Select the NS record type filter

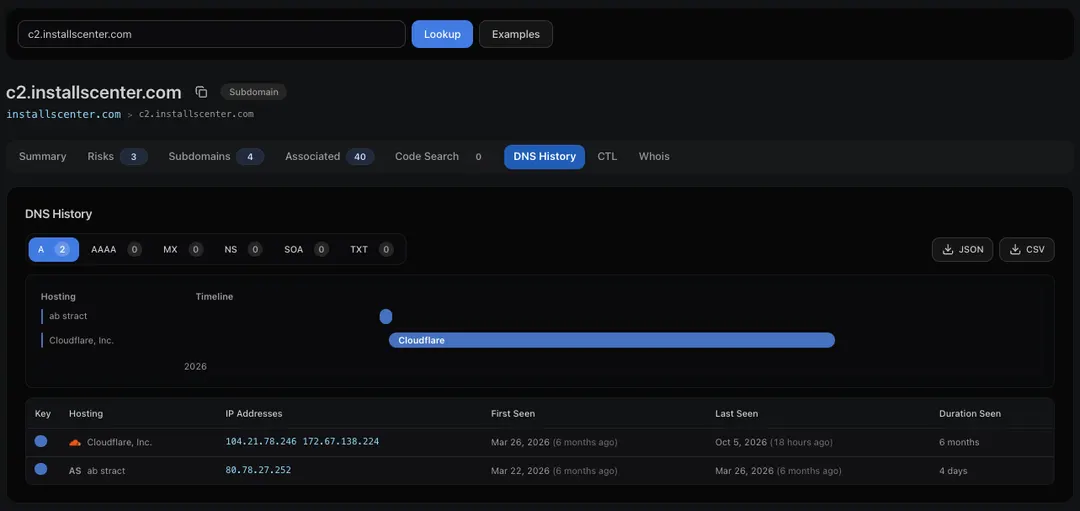242,249
